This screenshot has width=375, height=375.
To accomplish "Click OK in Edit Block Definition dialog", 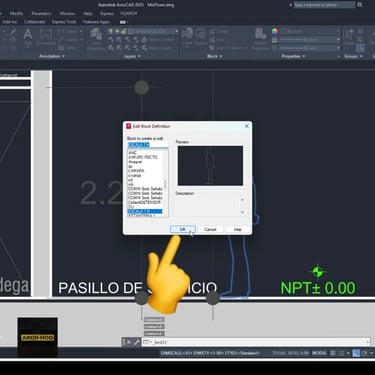I will click(x=183, y=229).
